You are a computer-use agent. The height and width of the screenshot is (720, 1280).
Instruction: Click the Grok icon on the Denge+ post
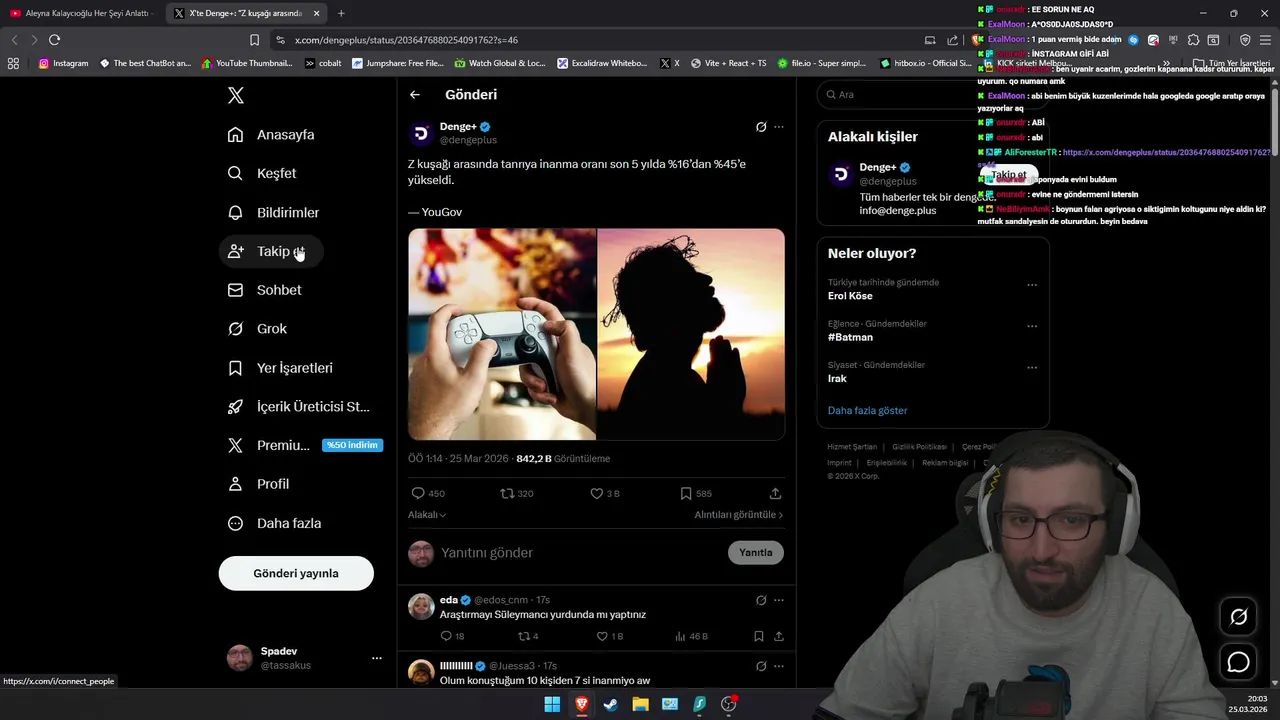tap(761, 127)
